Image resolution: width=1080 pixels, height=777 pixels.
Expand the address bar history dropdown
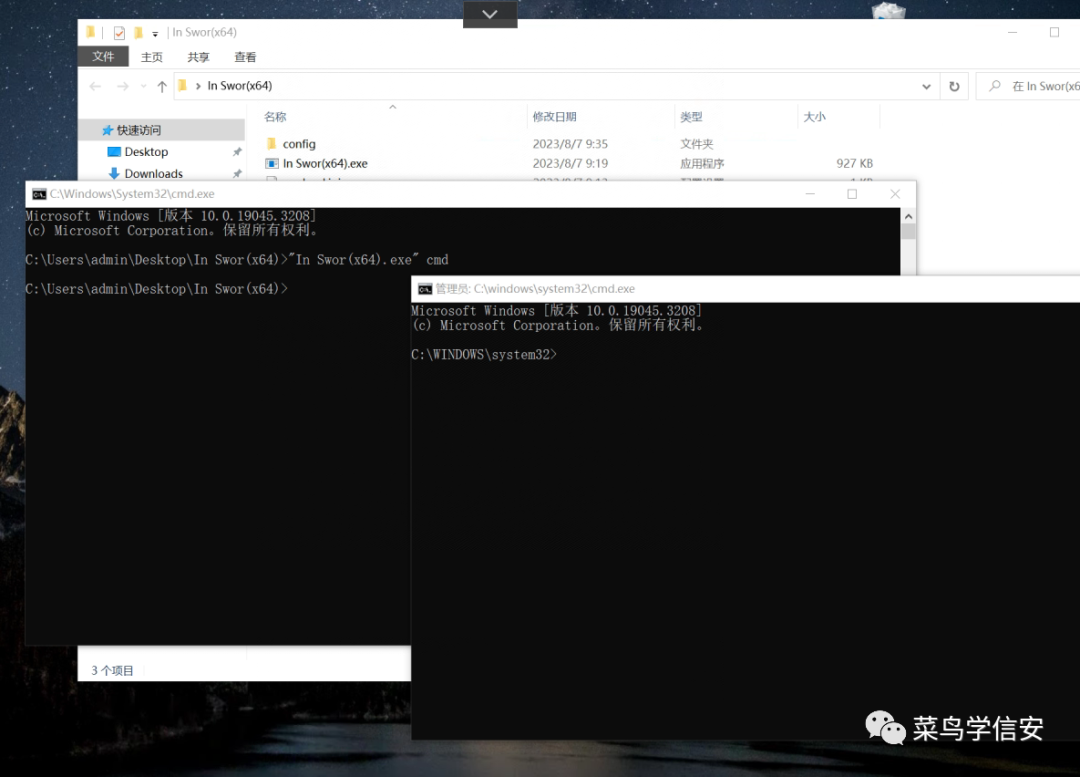click(926, 86)
